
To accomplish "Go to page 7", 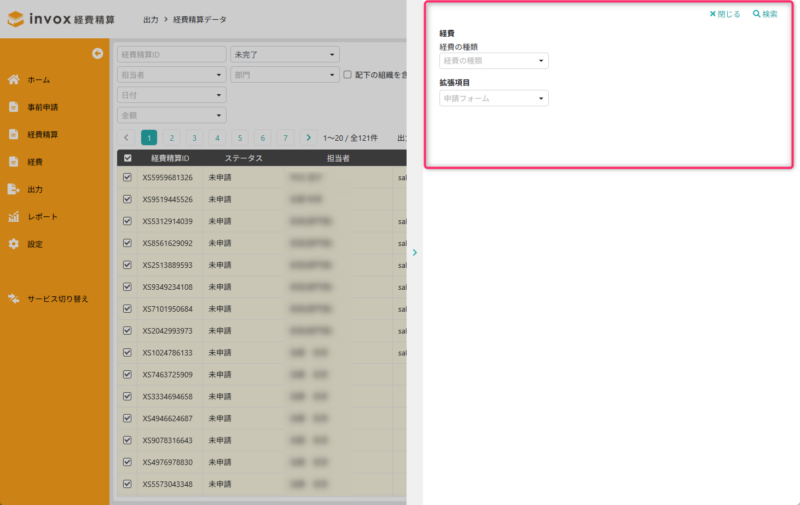I will (x=285, y=138).
